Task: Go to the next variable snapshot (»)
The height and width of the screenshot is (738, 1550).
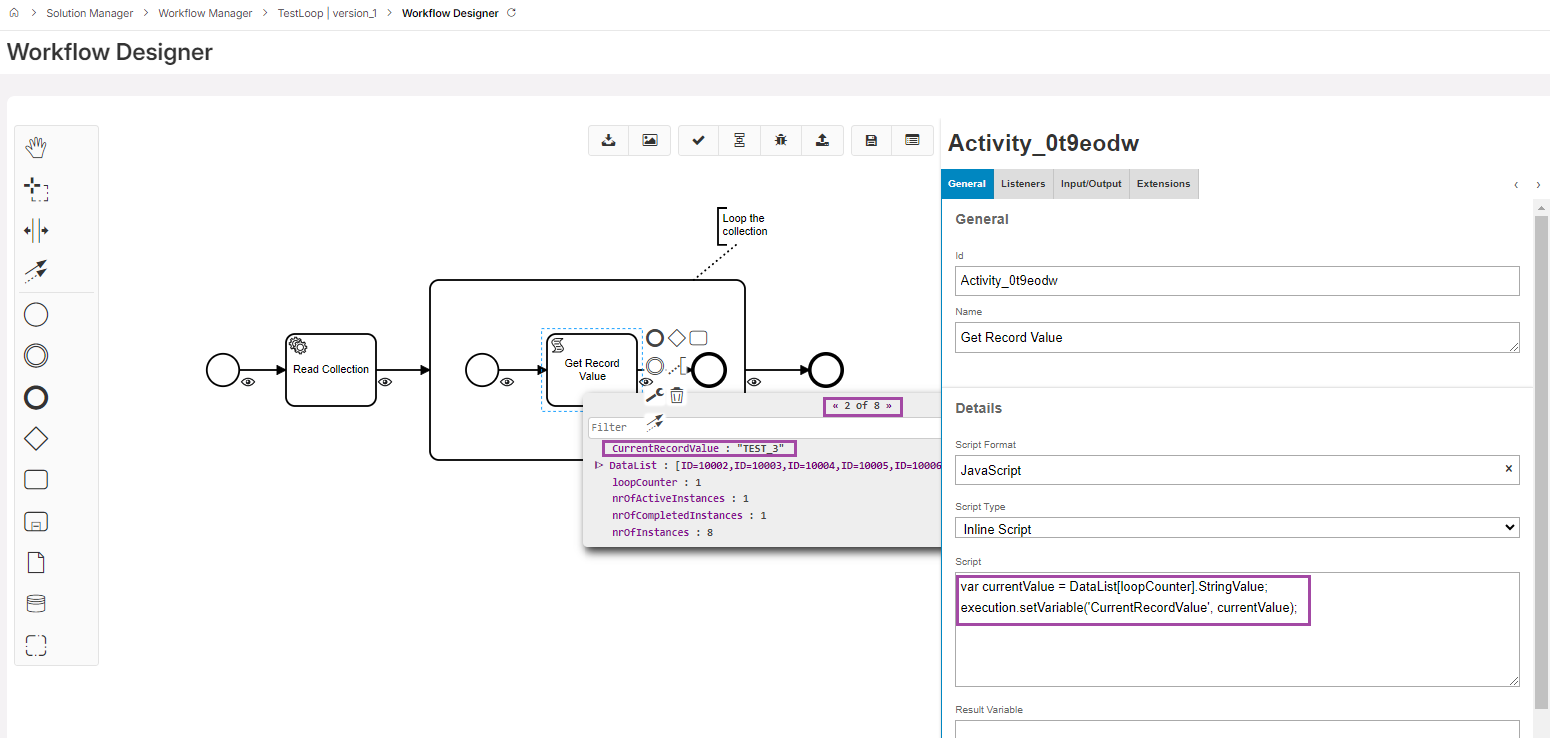Action: point(888,406)
